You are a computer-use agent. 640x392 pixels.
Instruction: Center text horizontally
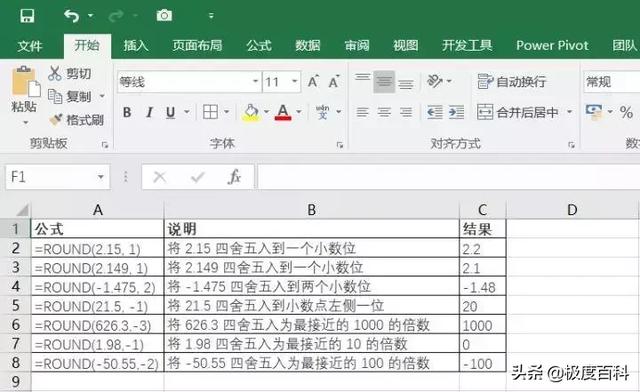(384, 112)
